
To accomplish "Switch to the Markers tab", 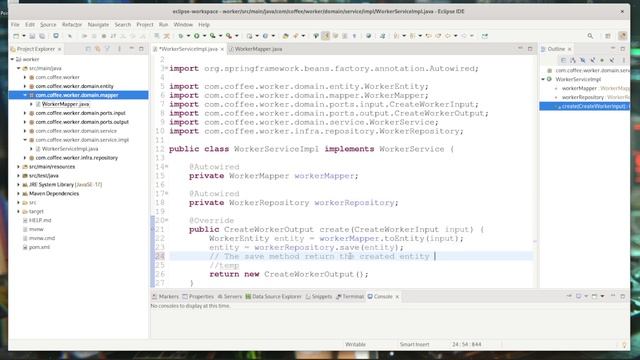I will [x=165, y=296].
